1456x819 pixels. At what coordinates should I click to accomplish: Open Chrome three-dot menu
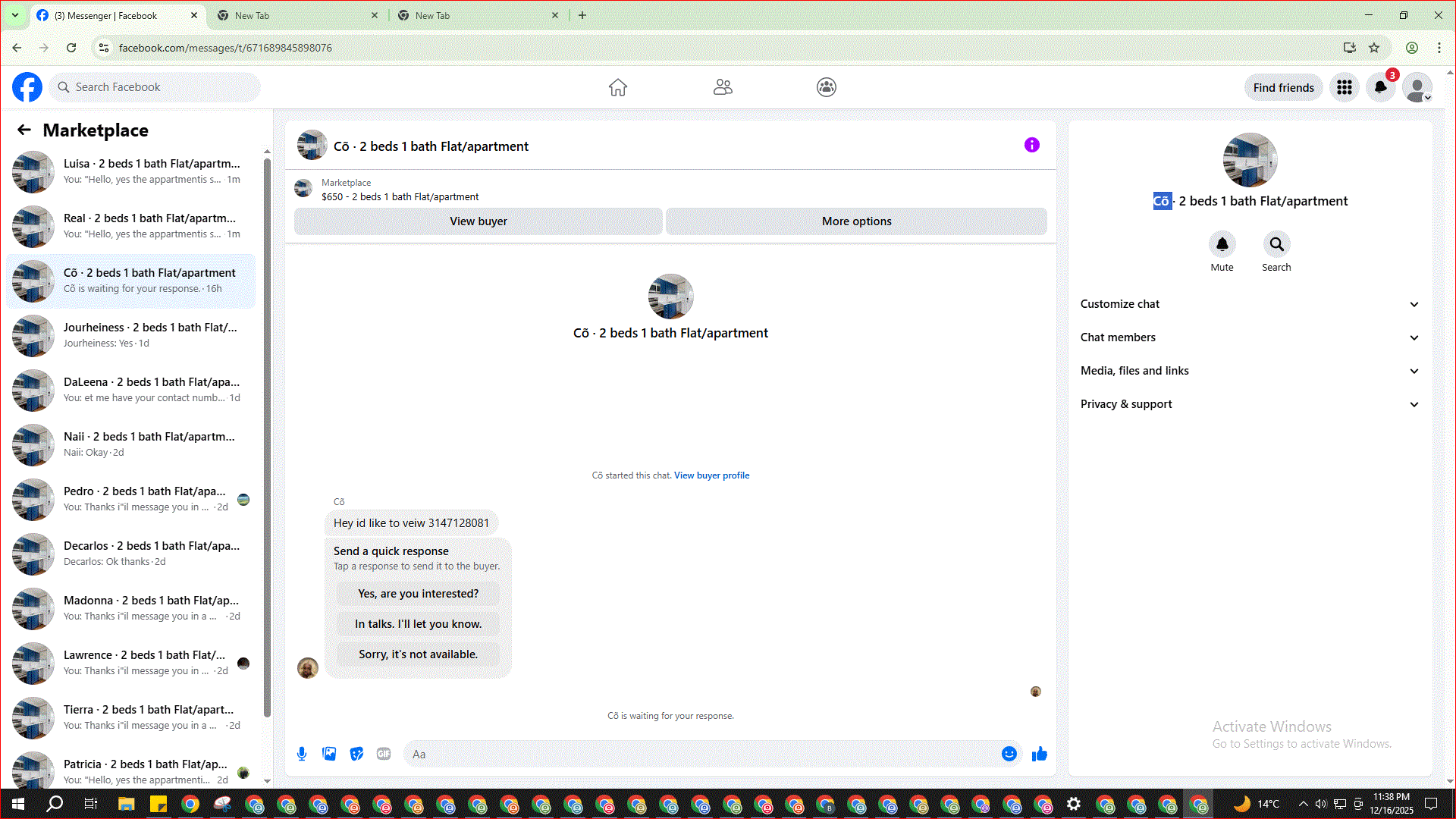pyautogui.click(x=1439, y=48)
